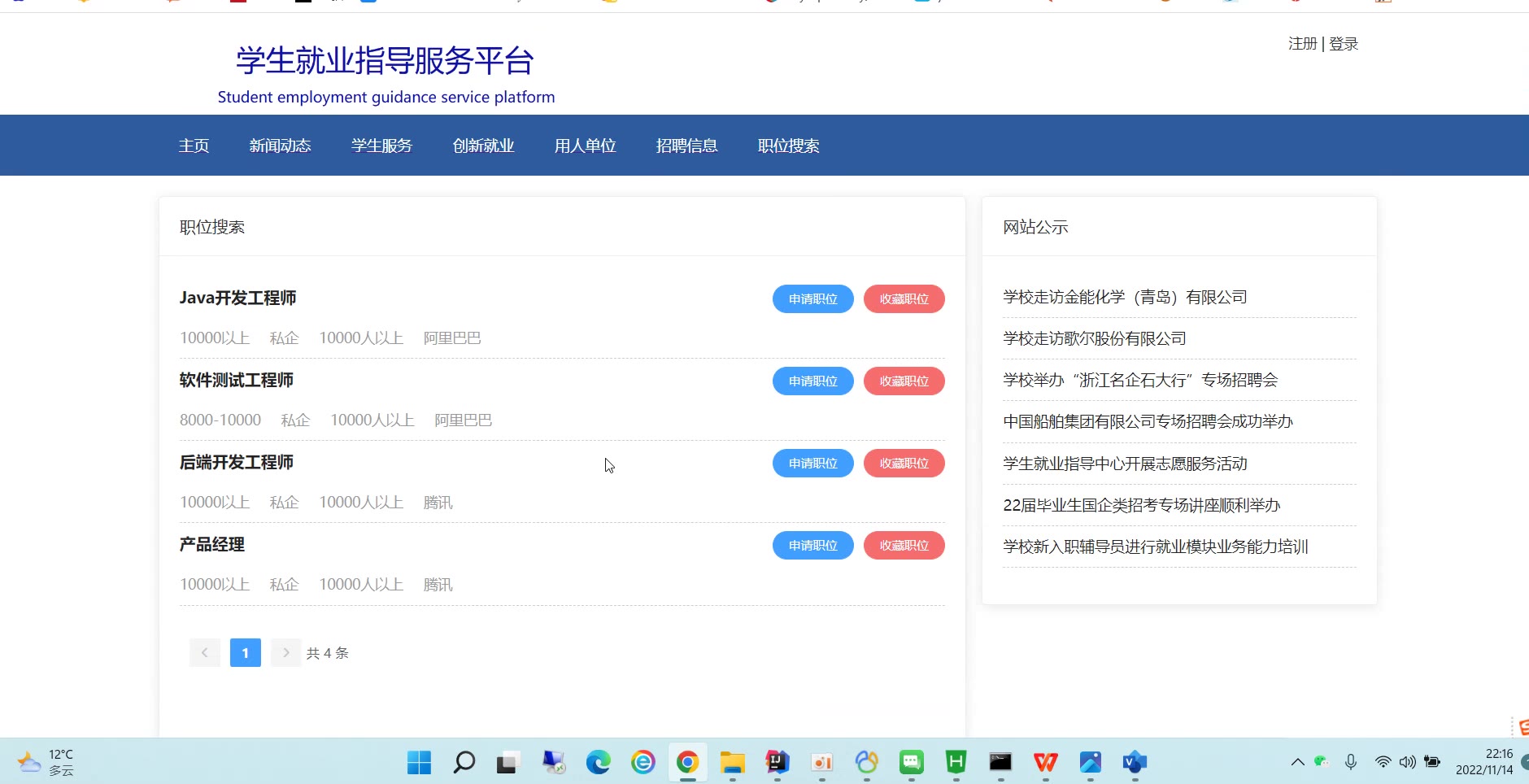The image size is (1529, 784).
Task: Select page 1 in pagination
Action: (x=245, y=652)
